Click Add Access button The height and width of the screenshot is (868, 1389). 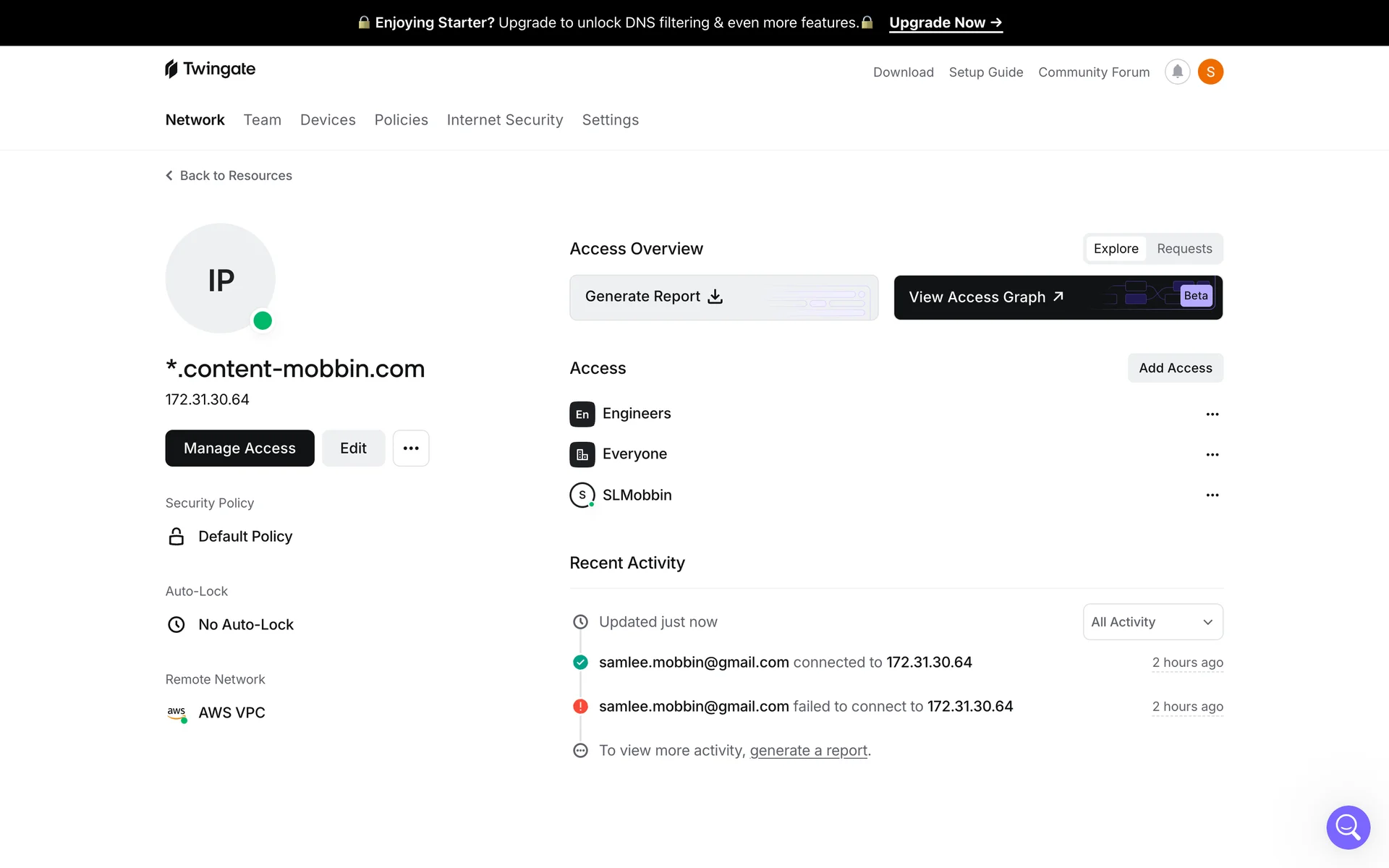coord(1175,368)
